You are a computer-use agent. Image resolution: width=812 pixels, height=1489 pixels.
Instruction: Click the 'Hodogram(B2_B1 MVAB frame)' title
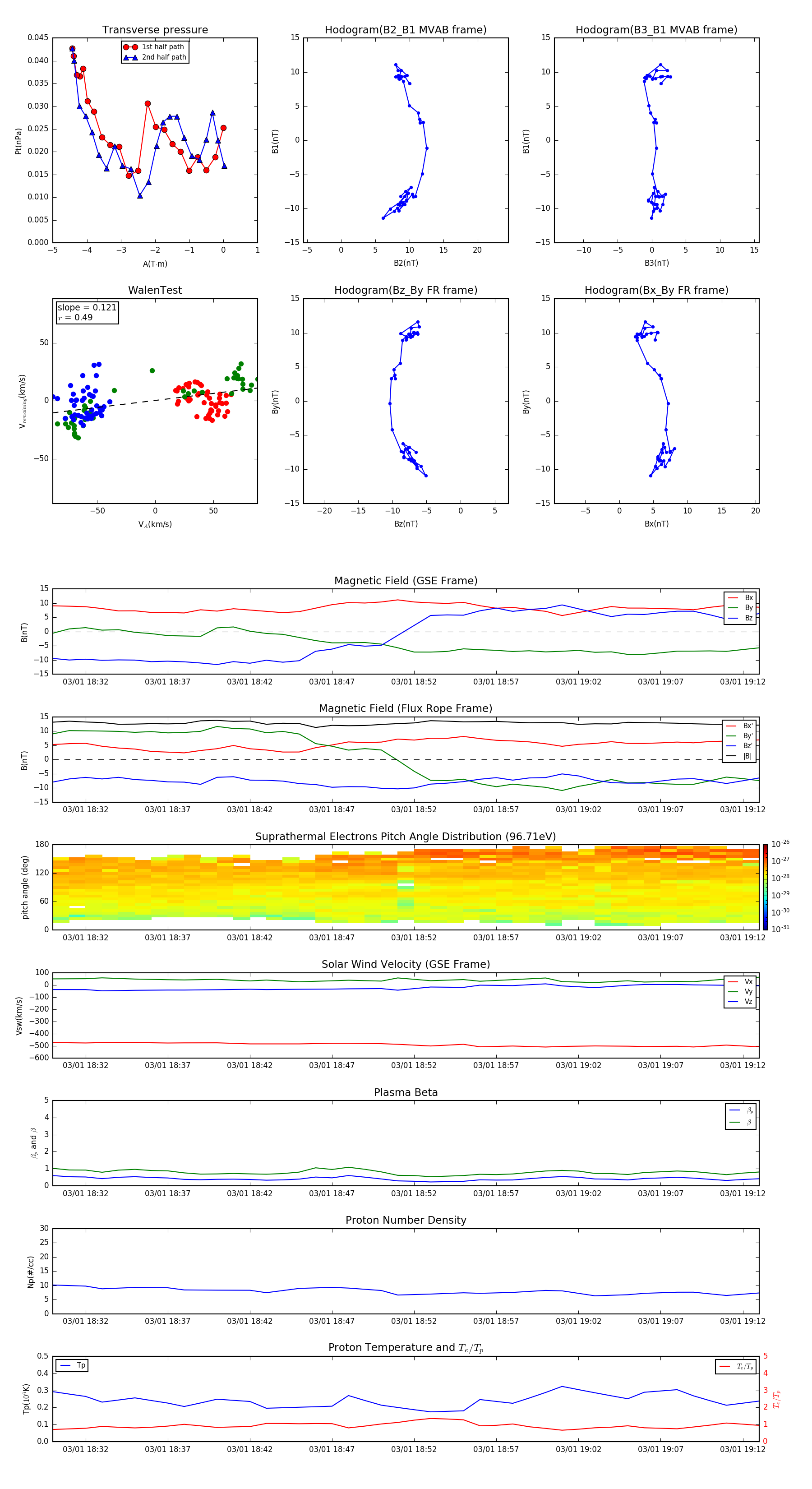coord(406,30)
